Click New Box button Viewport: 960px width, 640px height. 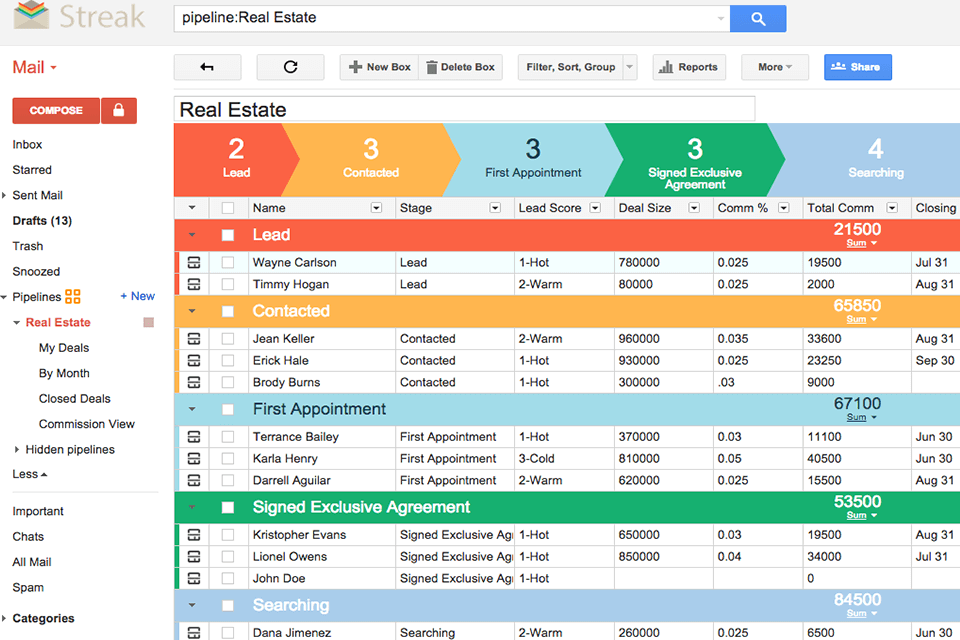tap(380, 67)
